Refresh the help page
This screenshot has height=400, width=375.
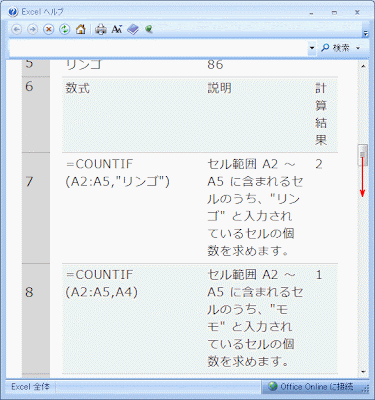[x=65, y=30]
